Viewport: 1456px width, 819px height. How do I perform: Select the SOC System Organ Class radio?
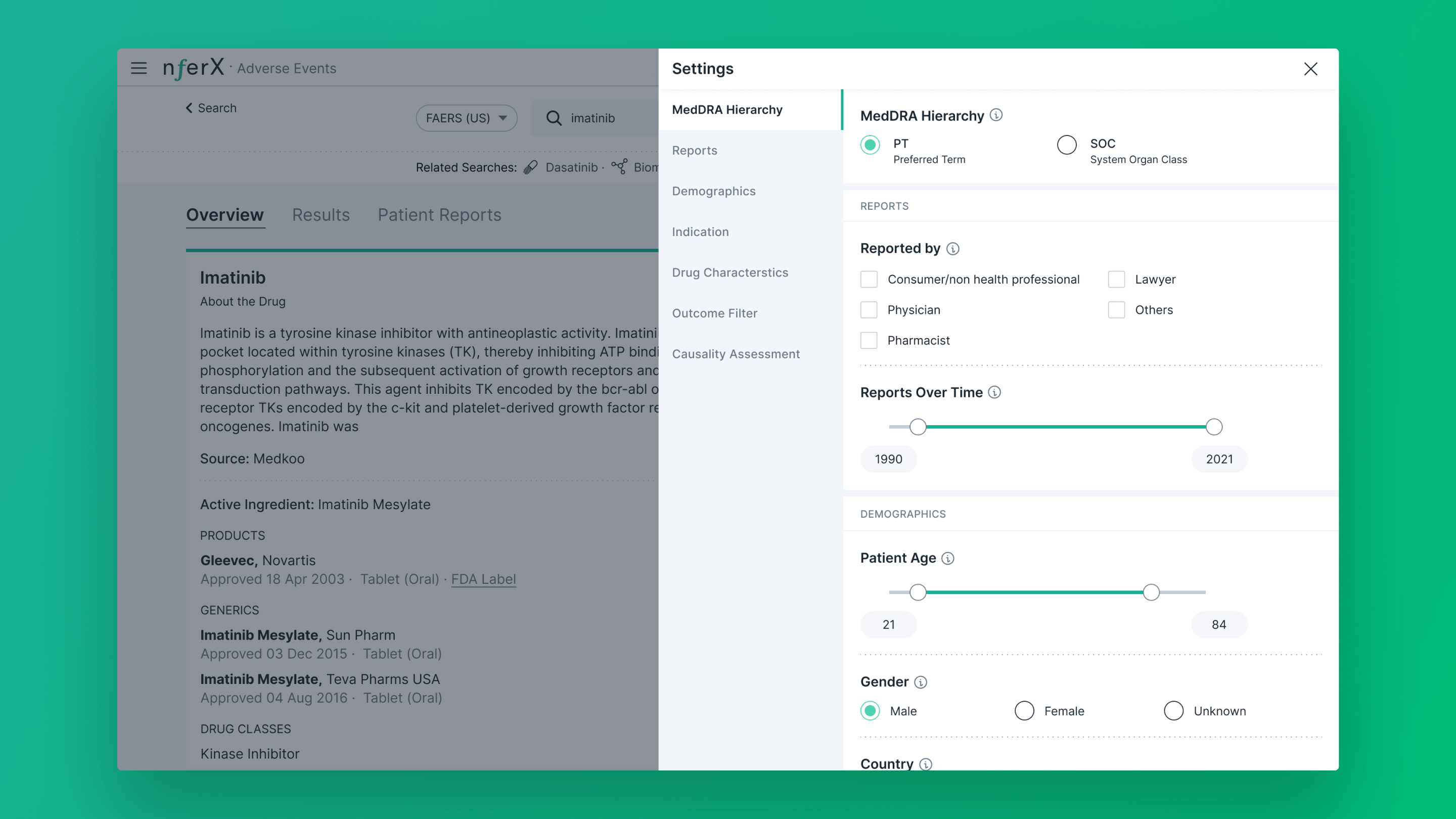pos(1067,145)
